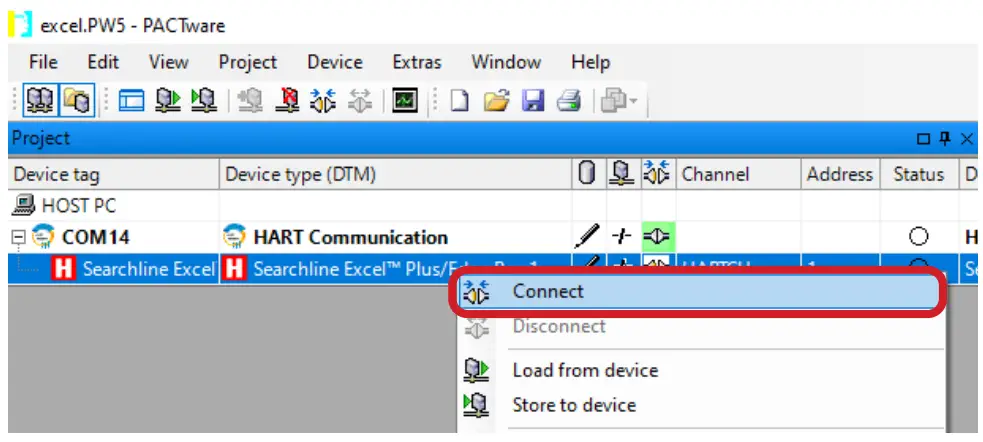
Task: Click the greyed Disconnect toolbar icon
Action: coord(359,100)
